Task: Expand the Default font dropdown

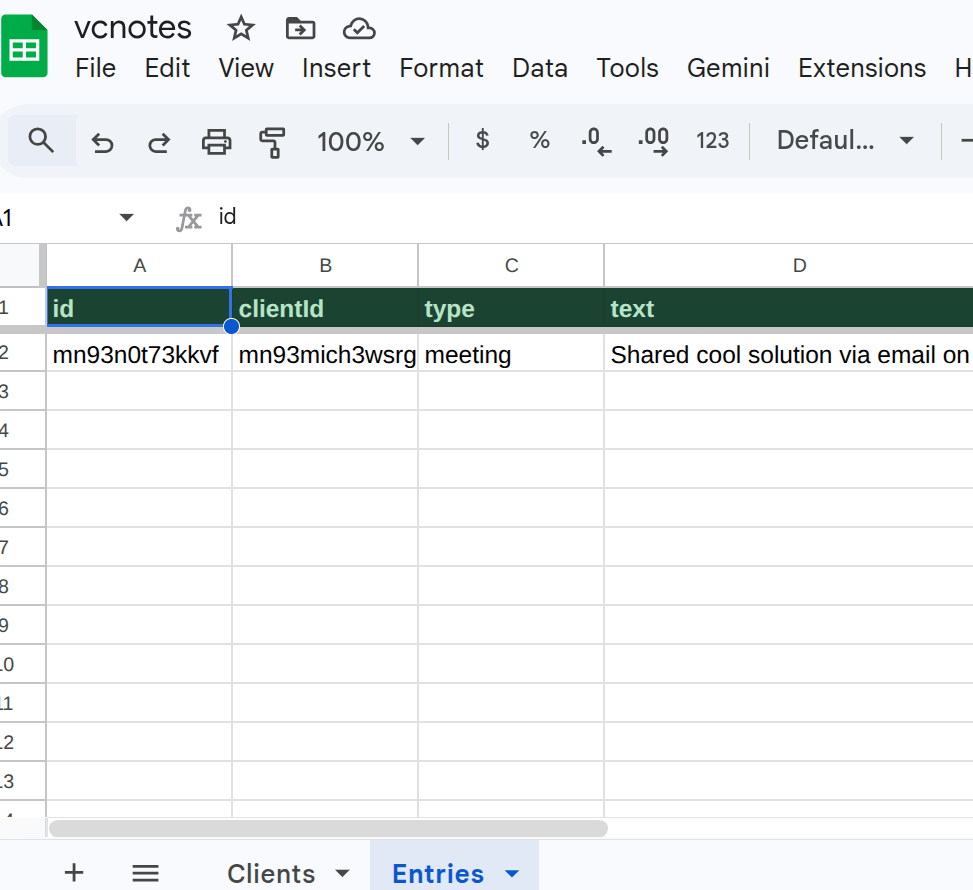Action: pyautogui.click(x=845, y=141)
